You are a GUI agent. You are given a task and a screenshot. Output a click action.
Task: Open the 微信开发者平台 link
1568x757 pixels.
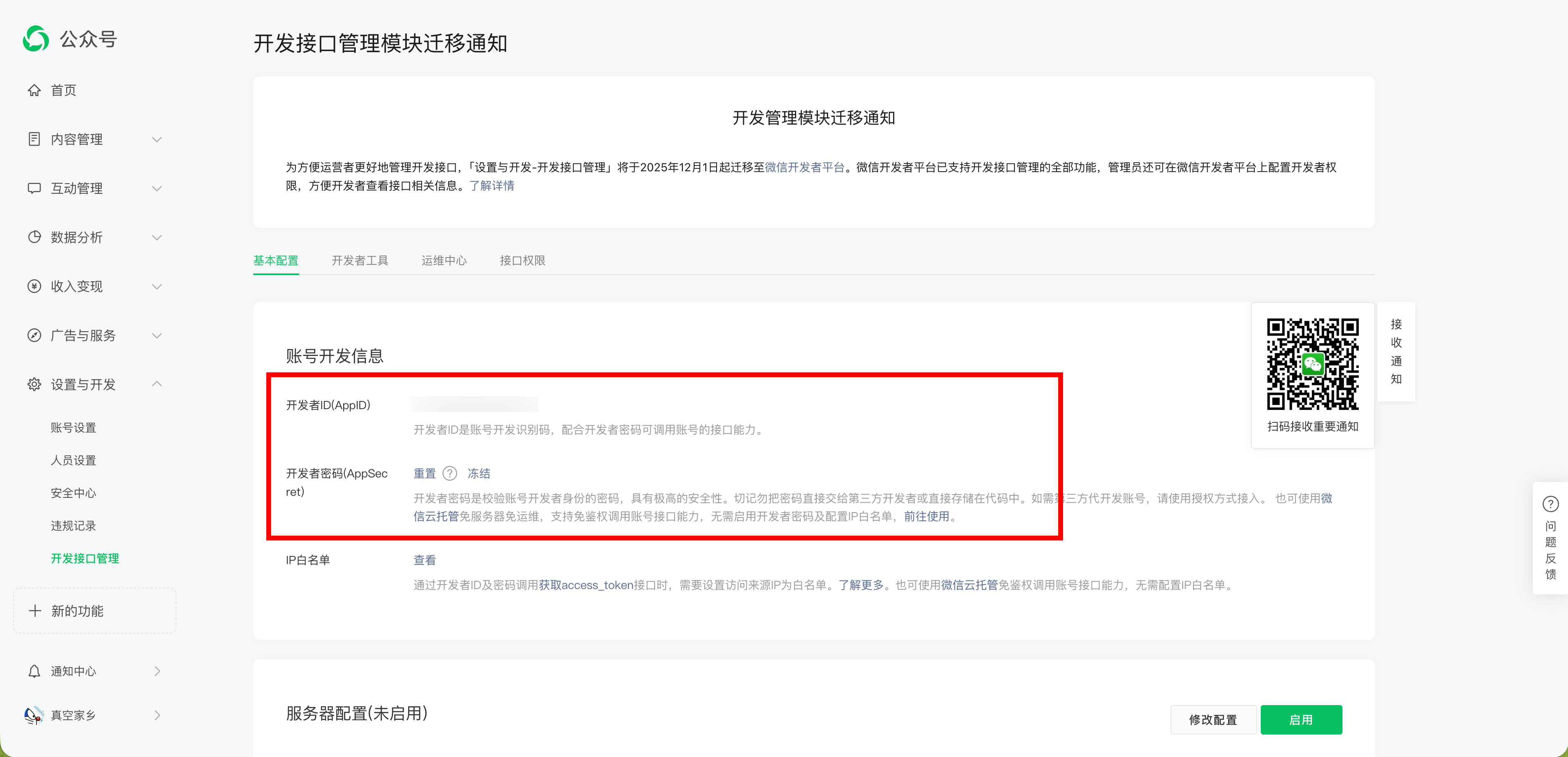coord(804,168)
